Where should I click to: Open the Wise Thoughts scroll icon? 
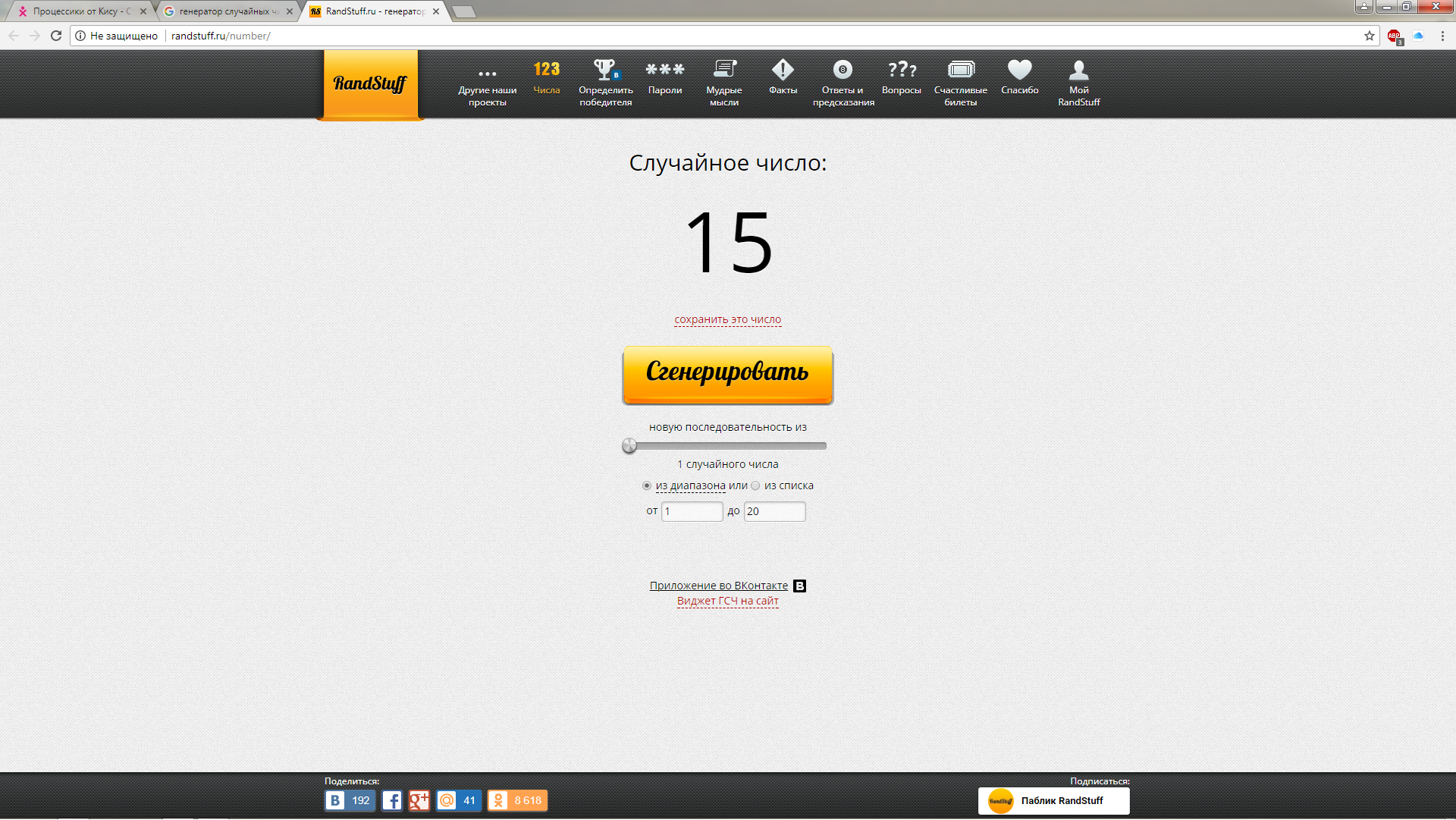pos(724,70)
